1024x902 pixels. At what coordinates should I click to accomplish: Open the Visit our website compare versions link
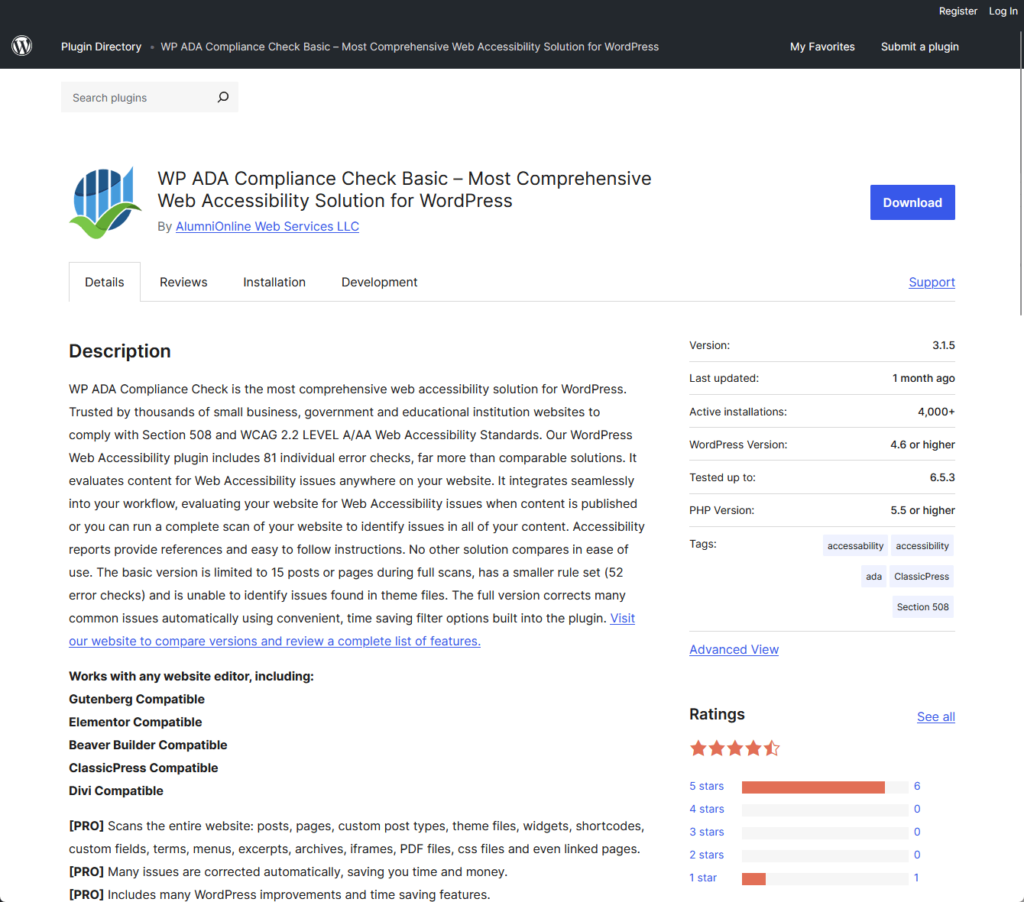click(x=275, y=641)
